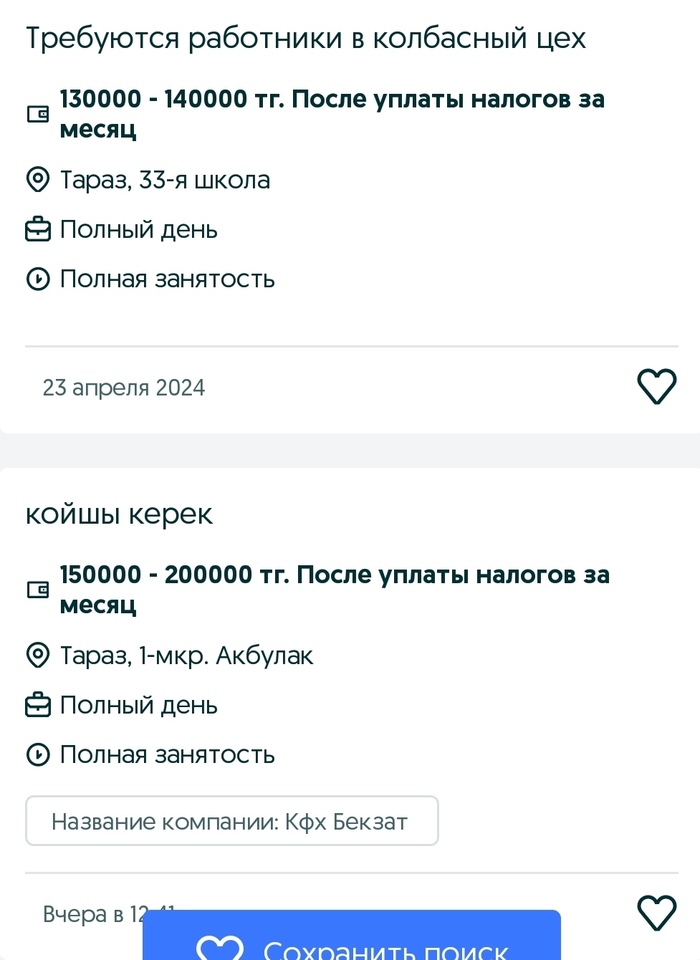Click wallet icon beside 150000 - 200000 salary
Viewport: 700px width, 960px height.
37,590
